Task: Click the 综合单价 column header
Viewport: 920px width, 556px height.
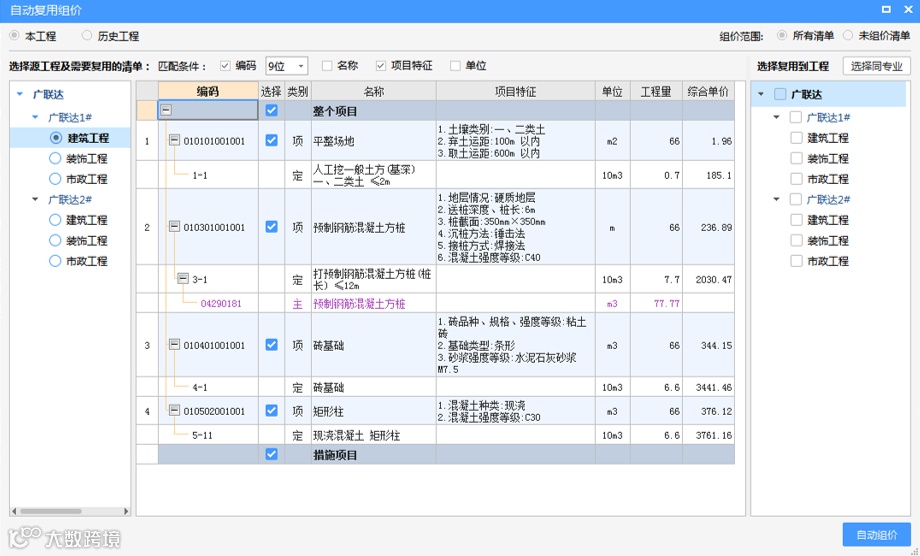Action: click(x=708, y=91)
